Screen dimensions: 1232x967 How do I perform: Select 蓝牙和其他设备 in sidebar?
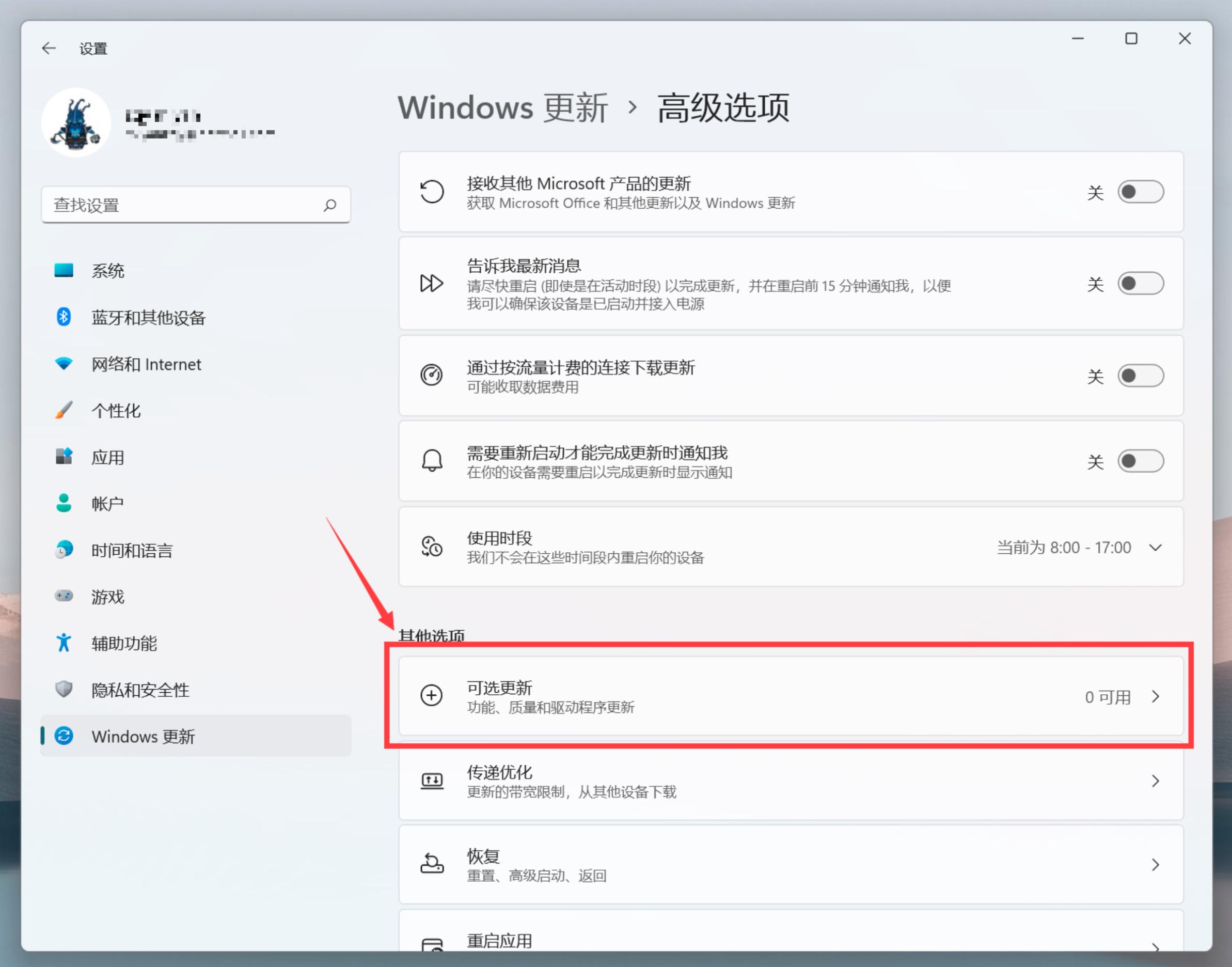point(148,318)
